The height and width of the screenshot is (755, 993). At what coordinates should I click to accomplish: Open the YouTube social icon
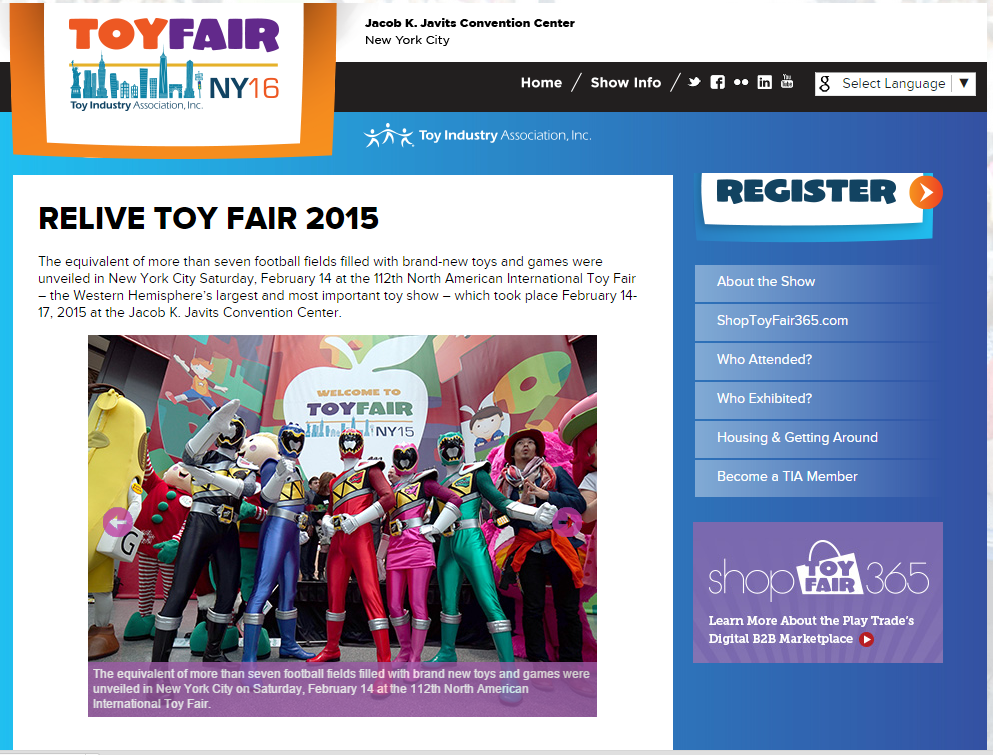tap(787, 82)
